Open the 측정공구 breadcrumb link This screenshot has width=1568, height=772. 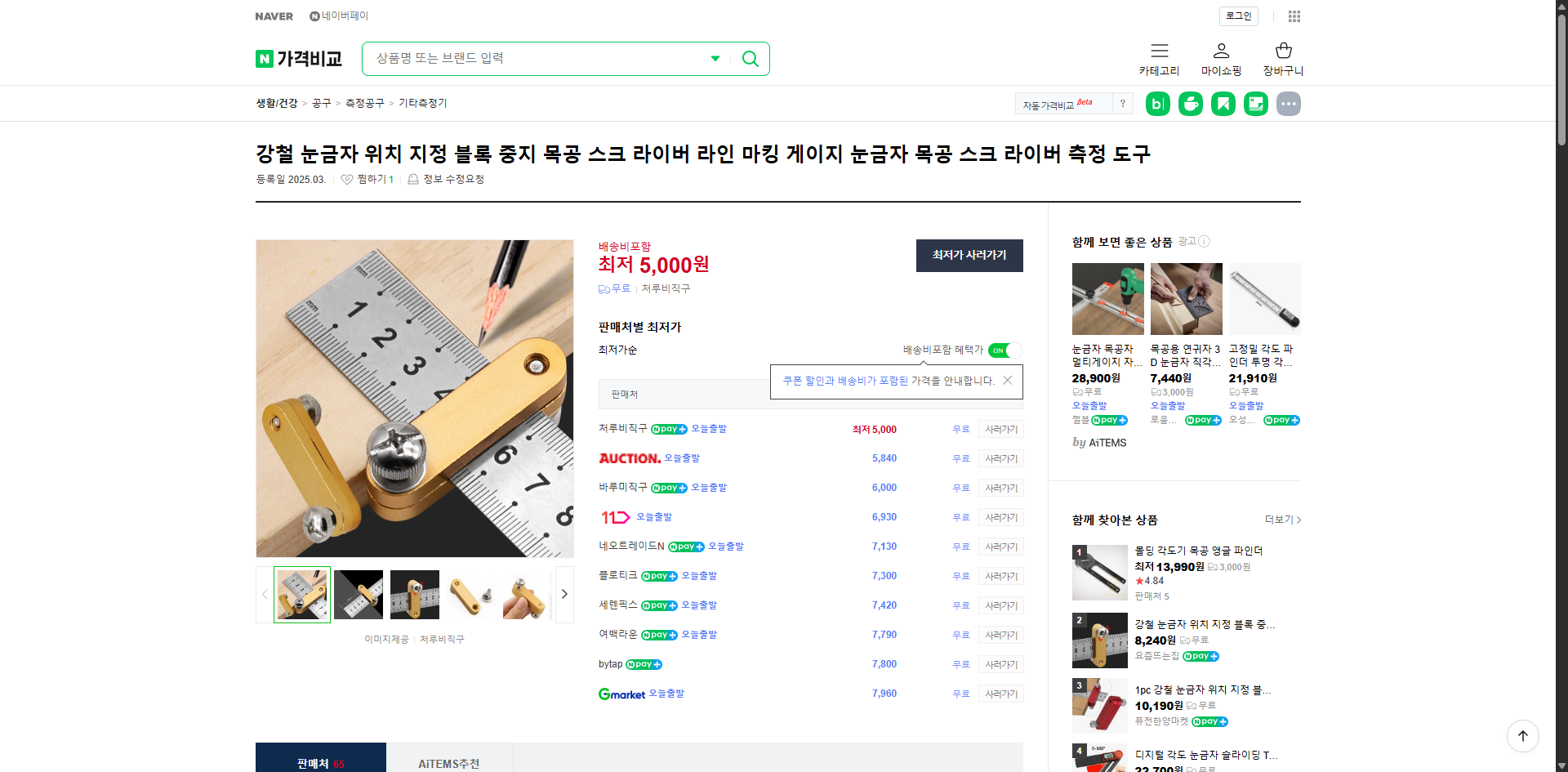[x=364, y=103]
